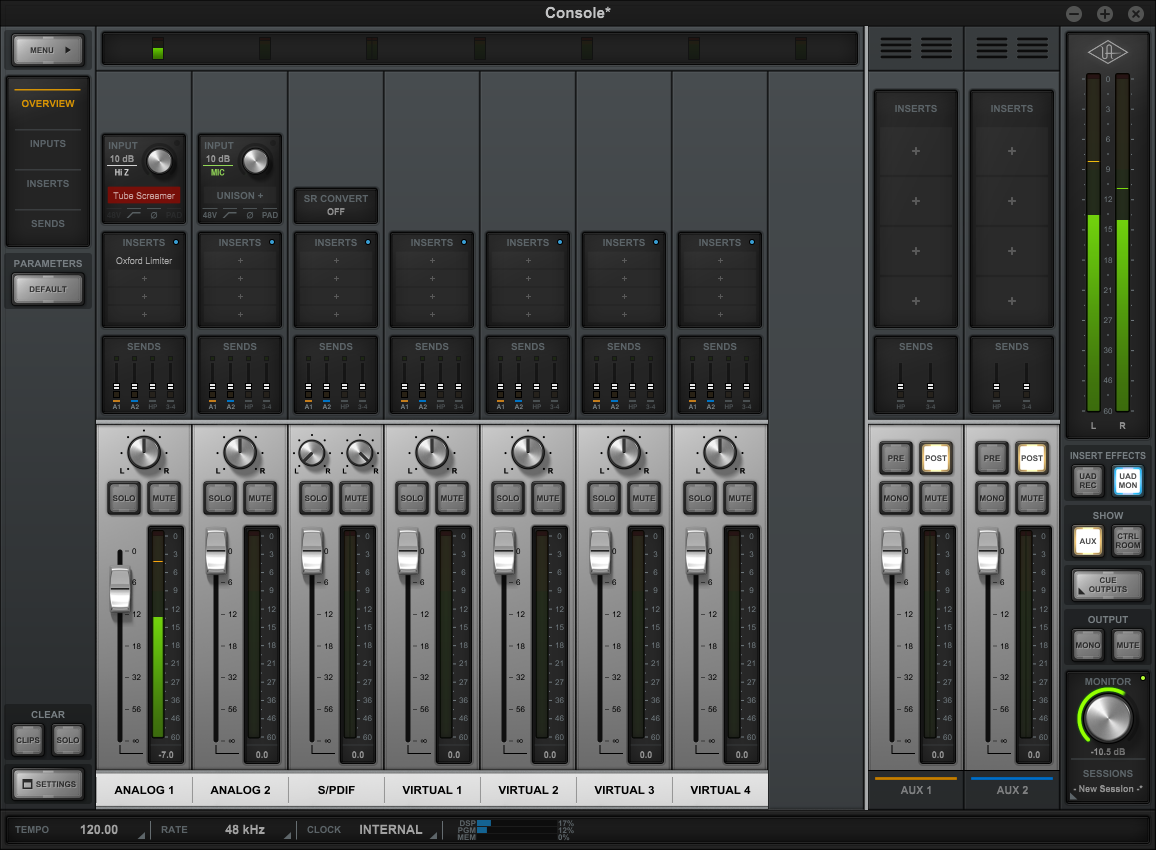The image size is (1156, 850).
Task: Click the S/PDIF right pan knob
Action: pos(360,453)
